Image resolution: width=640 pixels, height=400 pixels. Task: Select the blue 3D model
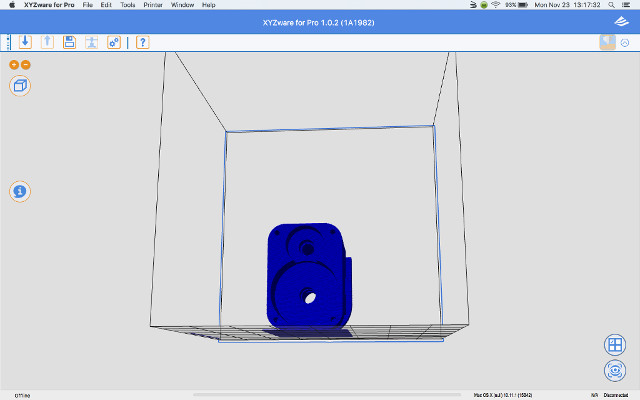(309, 276)
